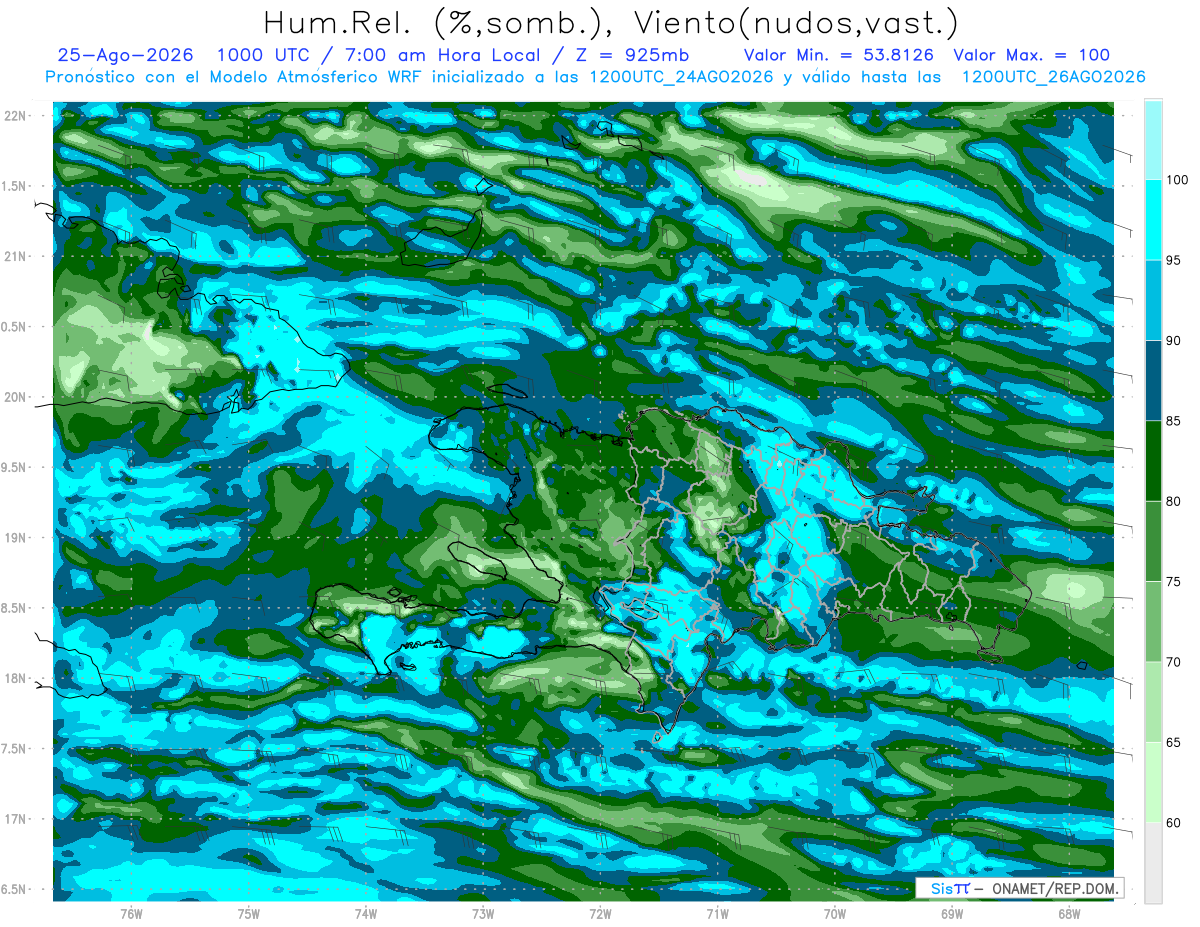Click the colorbar value label '70'

click(x=1175, y=662)
